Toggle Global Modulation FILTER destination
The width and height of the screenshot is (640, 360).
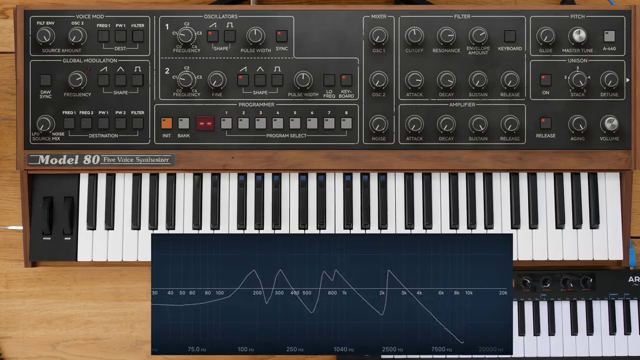point(138,123)
